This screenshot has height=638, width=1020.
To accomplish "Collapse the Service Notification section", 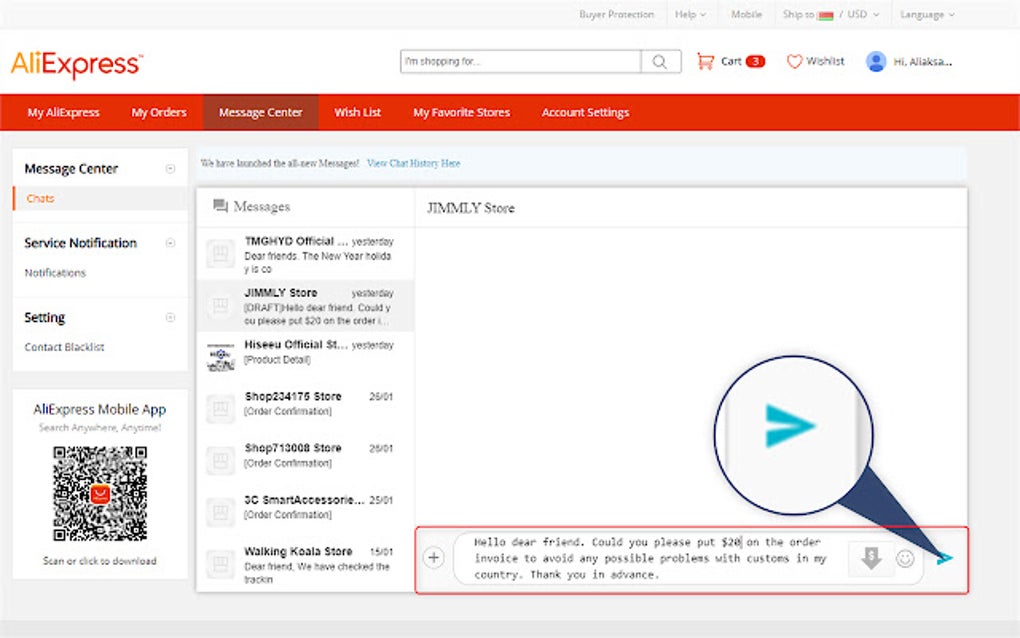I will point(170,243).
